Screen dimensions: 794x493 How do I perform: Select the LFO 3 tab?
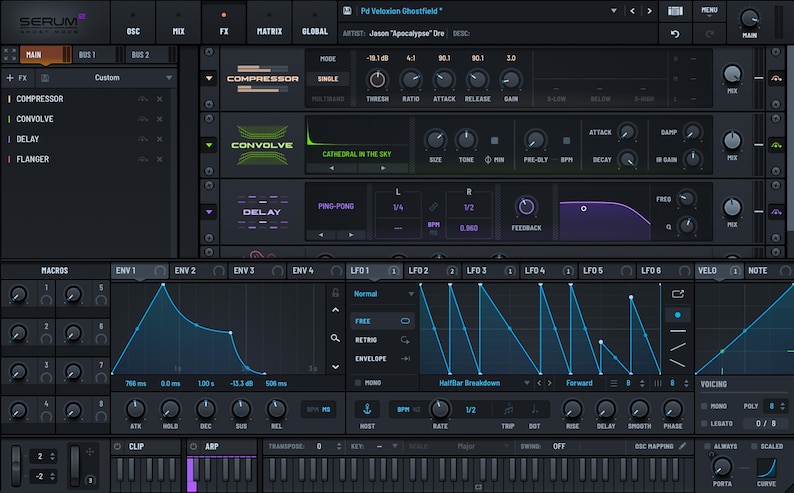coord(491,271)
